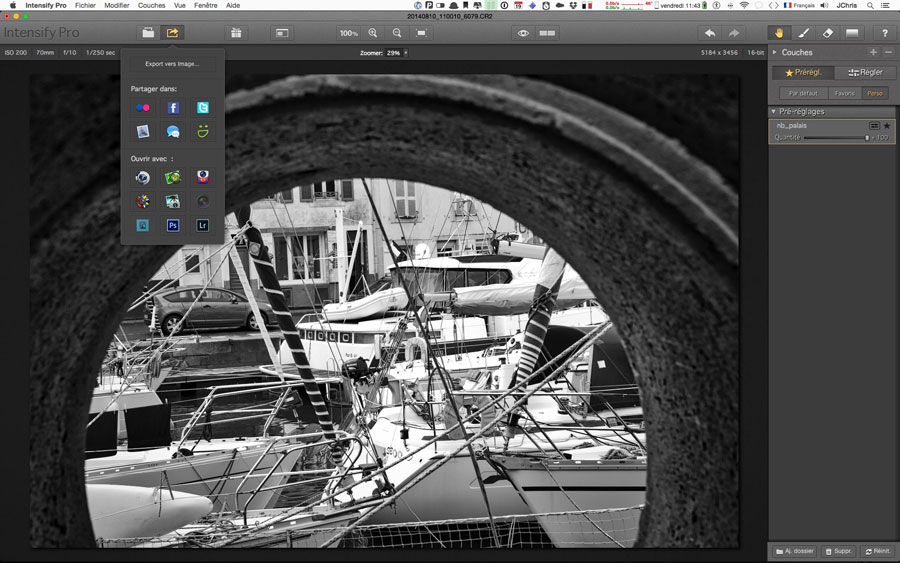Share via Mail stamp icon
The image size is (900, 563).
click(143, 131)
